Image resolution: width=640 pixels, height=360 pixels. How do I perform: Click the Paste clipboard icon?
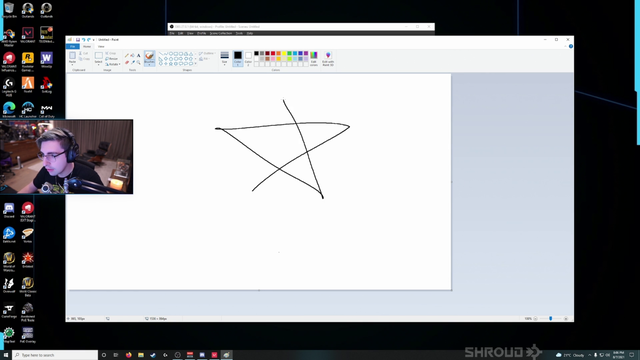pyautogui.click(x=73, y=55)
